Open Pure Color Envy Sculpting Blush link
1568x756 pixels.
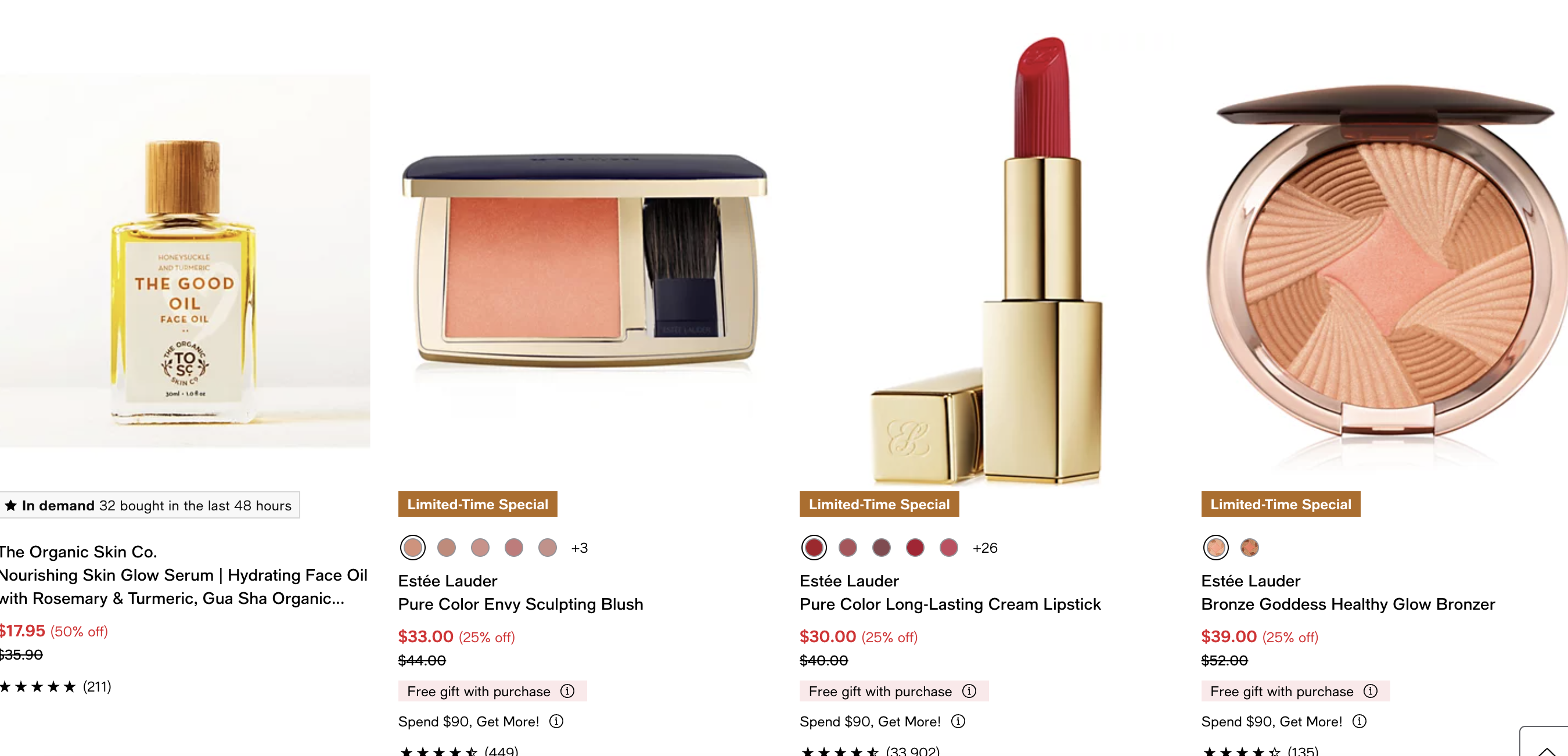pos(520,604)
